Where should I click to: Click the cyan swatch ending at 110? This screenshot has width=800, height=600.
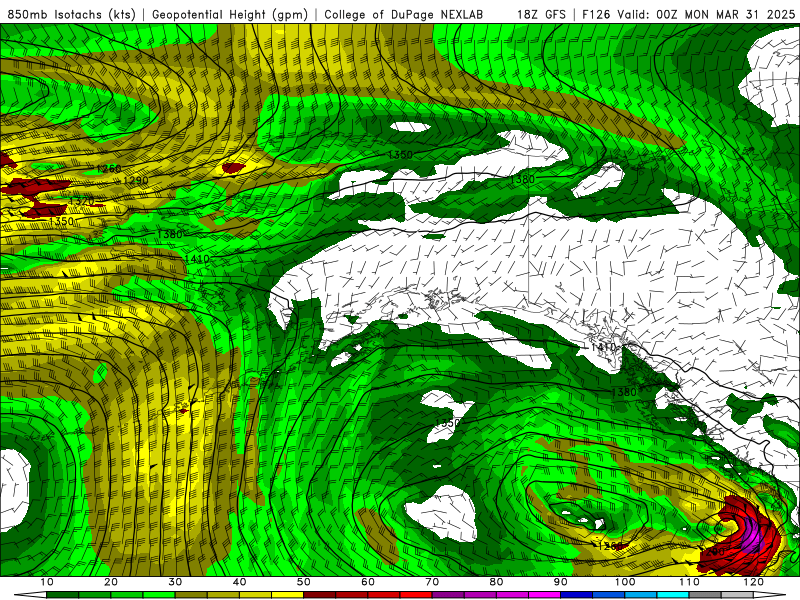coord(673,595)
